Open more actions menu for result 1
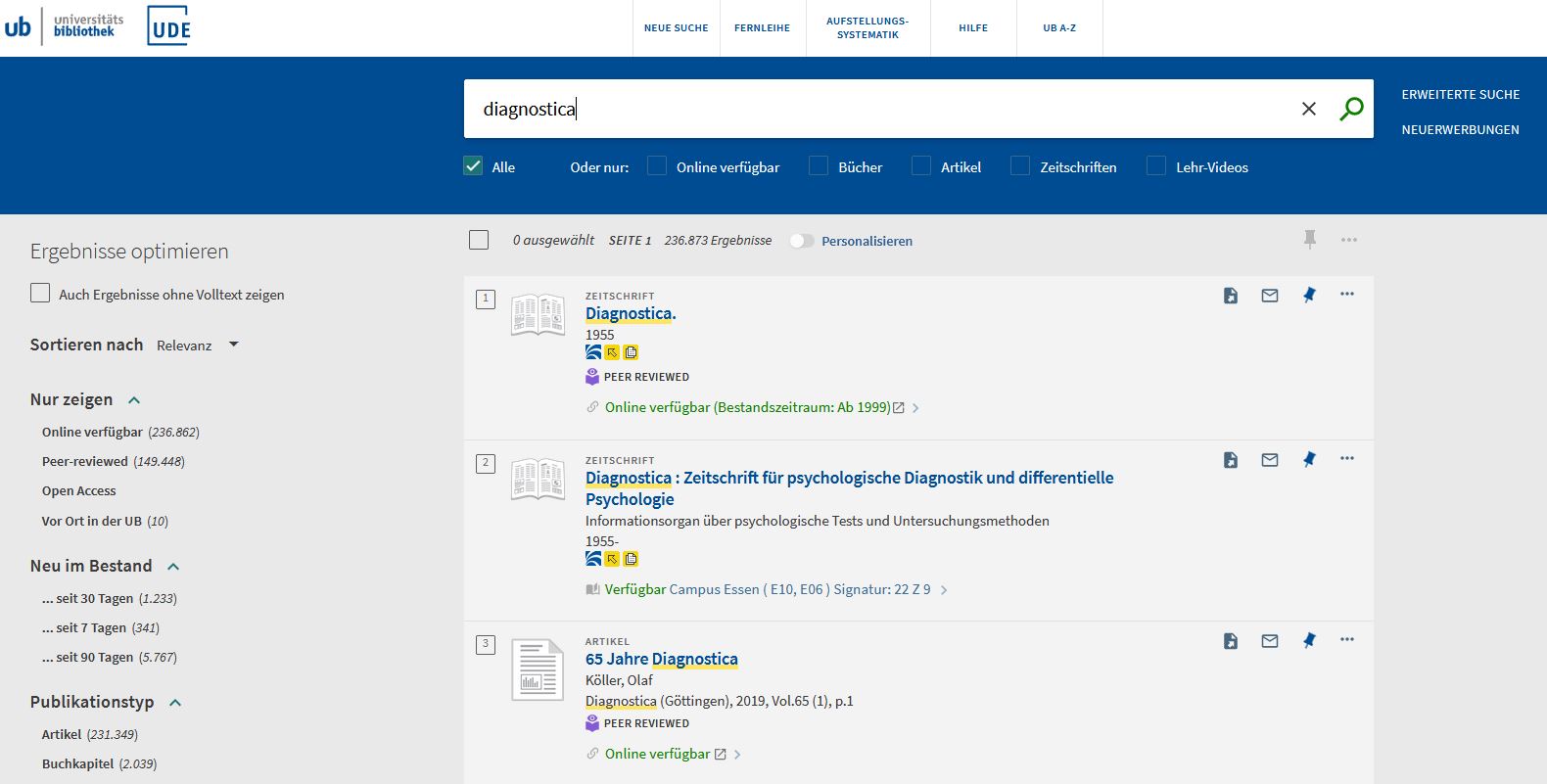Viewport: 1547px width, 784px height. (x=1347, y=295)
